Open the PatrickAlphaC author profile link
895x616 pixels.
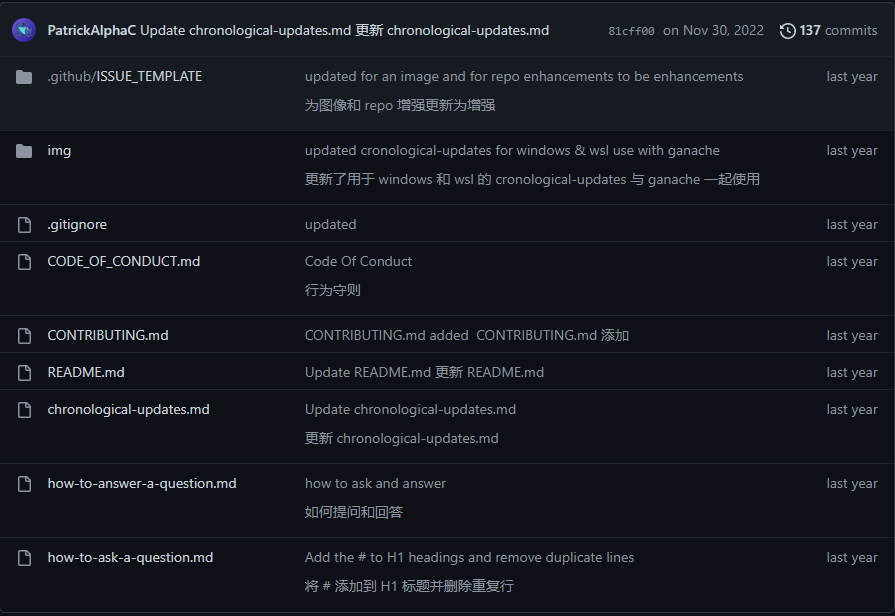[x=92, y=30]
